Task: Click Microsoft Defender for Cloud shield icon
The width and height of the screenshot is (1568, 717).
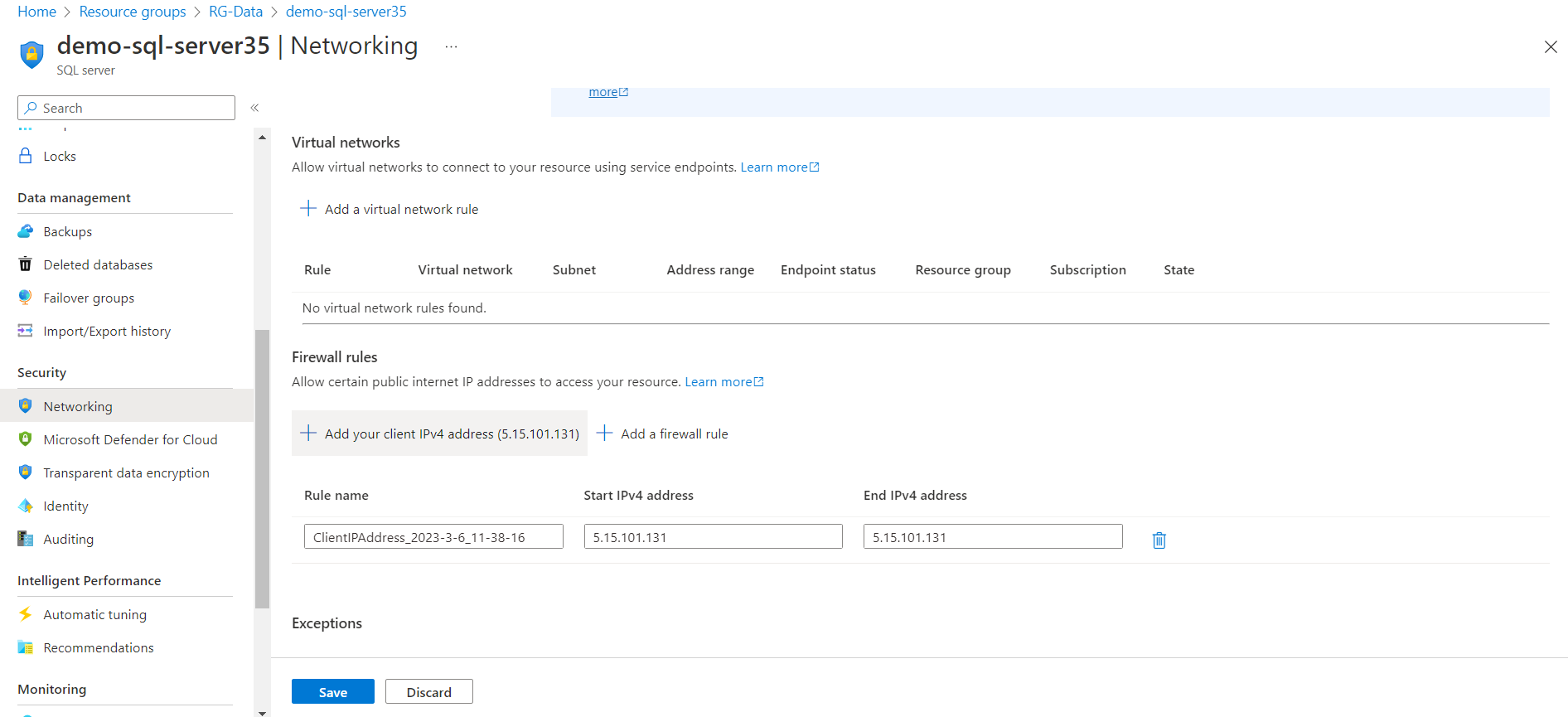Action: tap(26, 439)
